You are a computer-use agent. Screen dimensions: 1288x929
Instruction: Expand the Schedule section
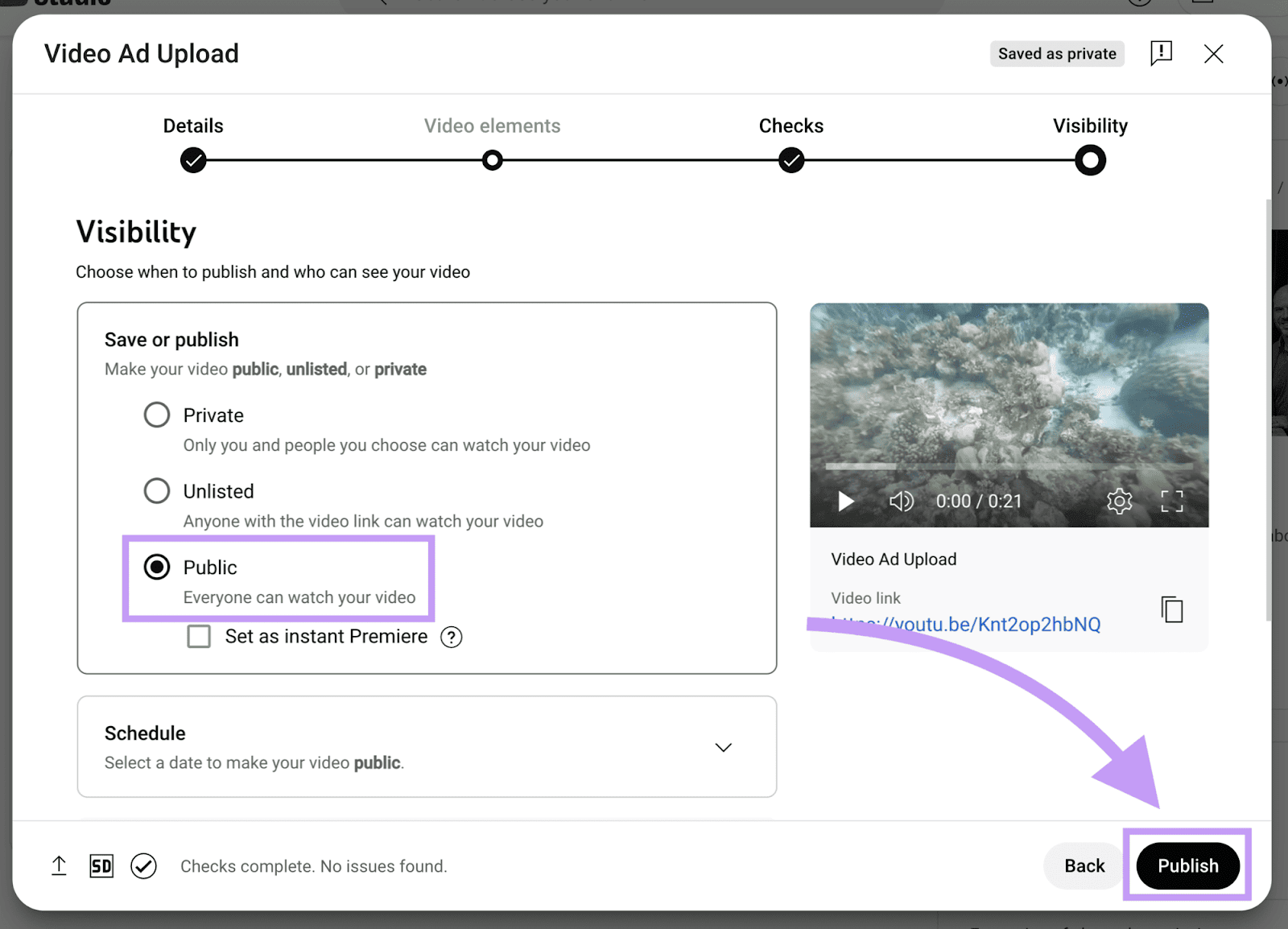[x=723, y=747]
